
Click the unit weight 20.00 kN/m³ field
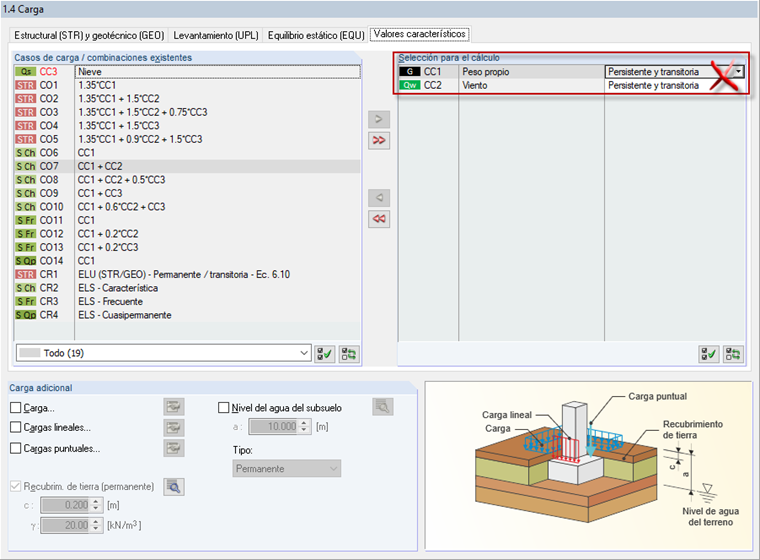point(65,525)
